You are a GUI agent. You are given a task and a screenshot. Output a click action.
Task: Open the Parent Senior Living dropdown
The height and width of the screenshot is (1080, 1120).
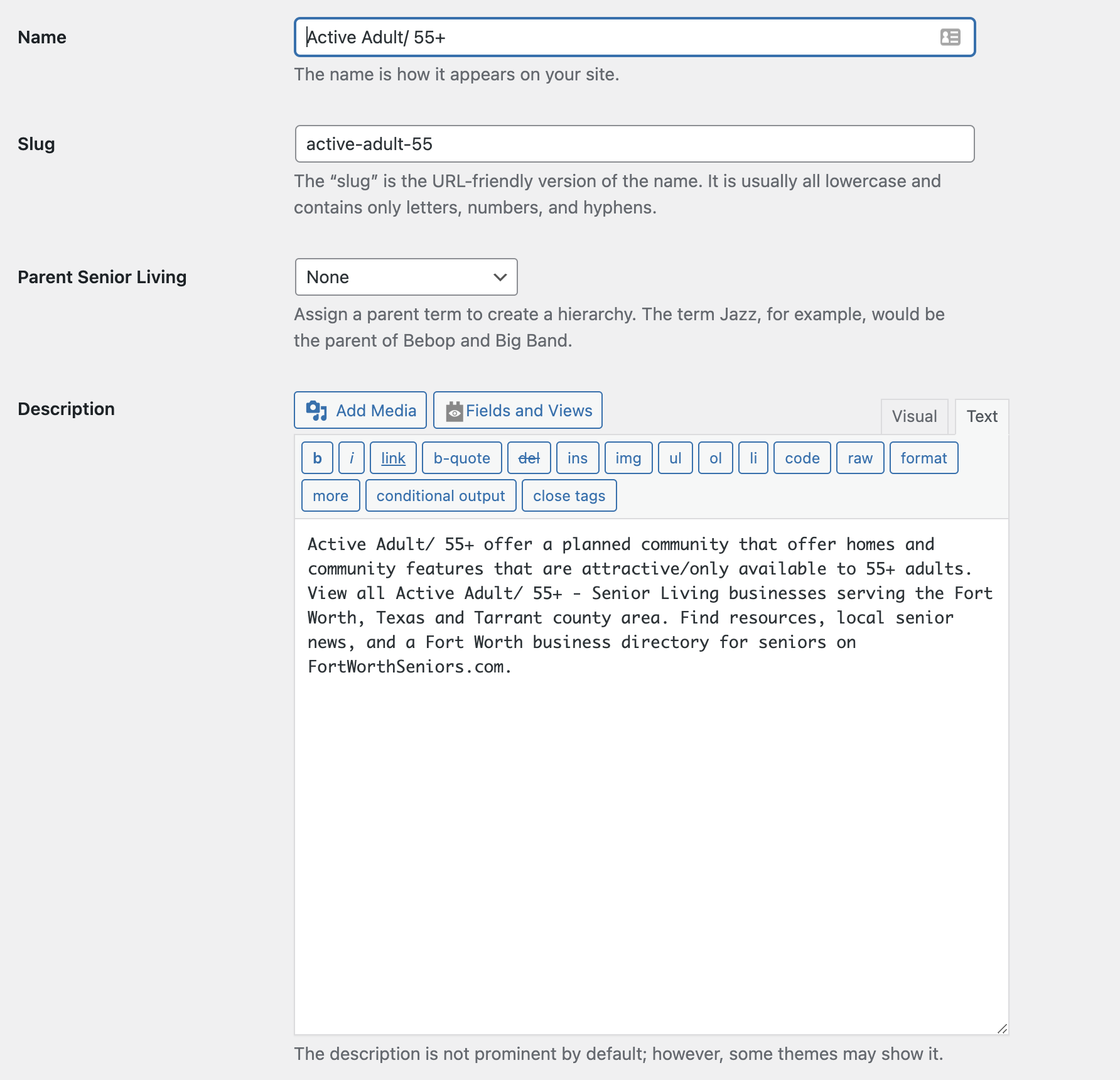[406, 277]
